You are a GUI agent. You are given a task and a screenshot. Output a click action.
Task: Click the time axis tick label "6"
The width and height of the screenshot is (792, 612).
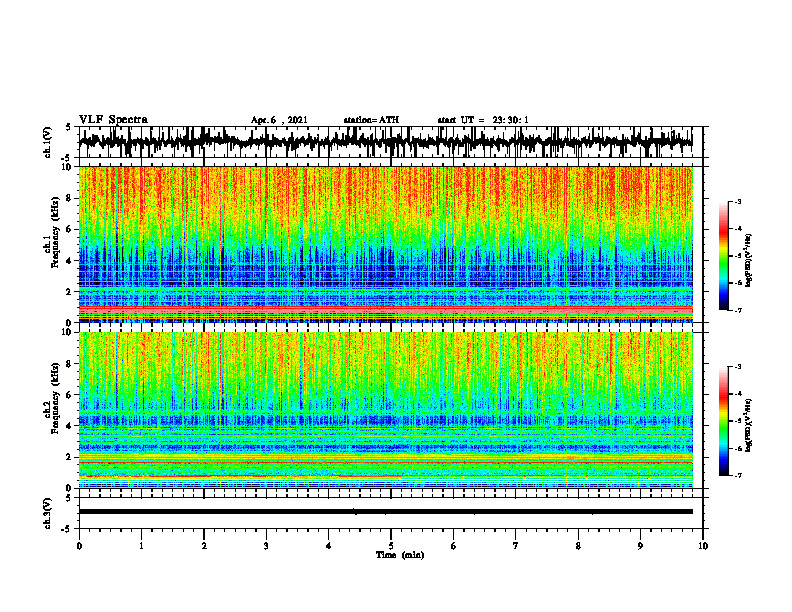tap(454, 546)
